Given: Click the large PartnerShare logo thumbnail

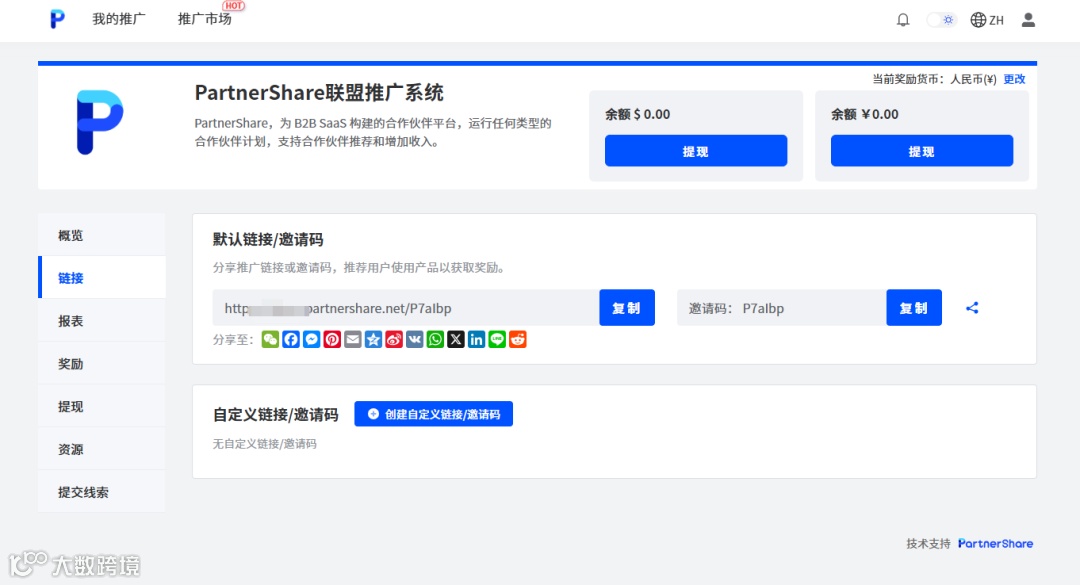Looking at the screenshot, I should pyautogui.click(x=100, y=122).
